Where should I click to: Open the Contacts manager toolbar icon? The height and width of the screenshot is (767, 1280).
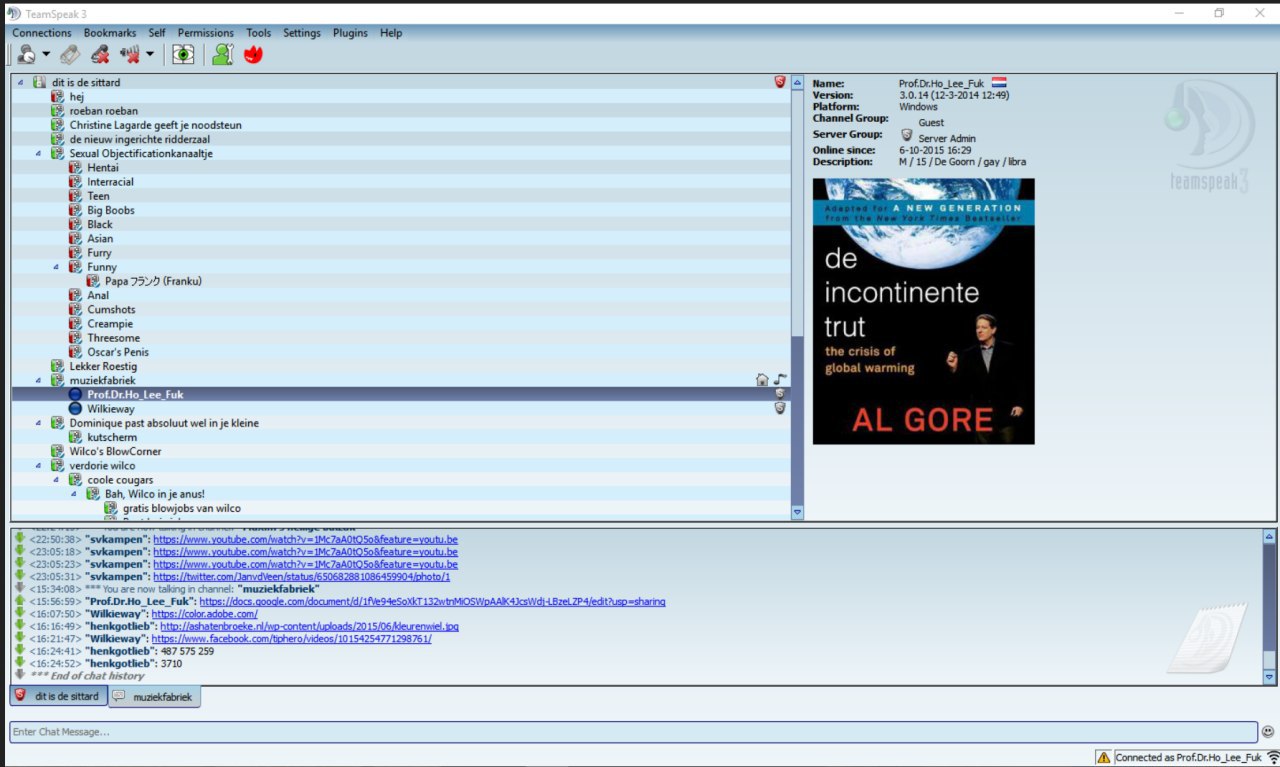click(222, 55)
